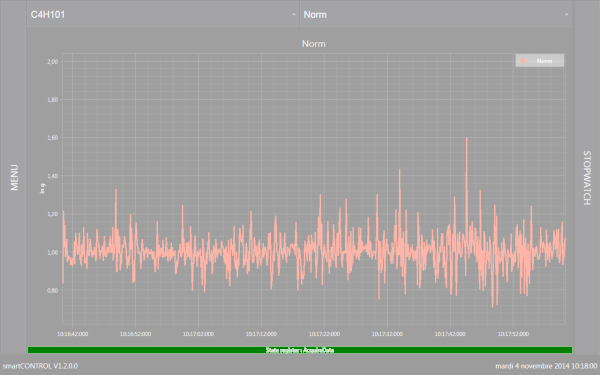
Task: Click the 10:16:42:000 time axis label
Action: point(72,334)
